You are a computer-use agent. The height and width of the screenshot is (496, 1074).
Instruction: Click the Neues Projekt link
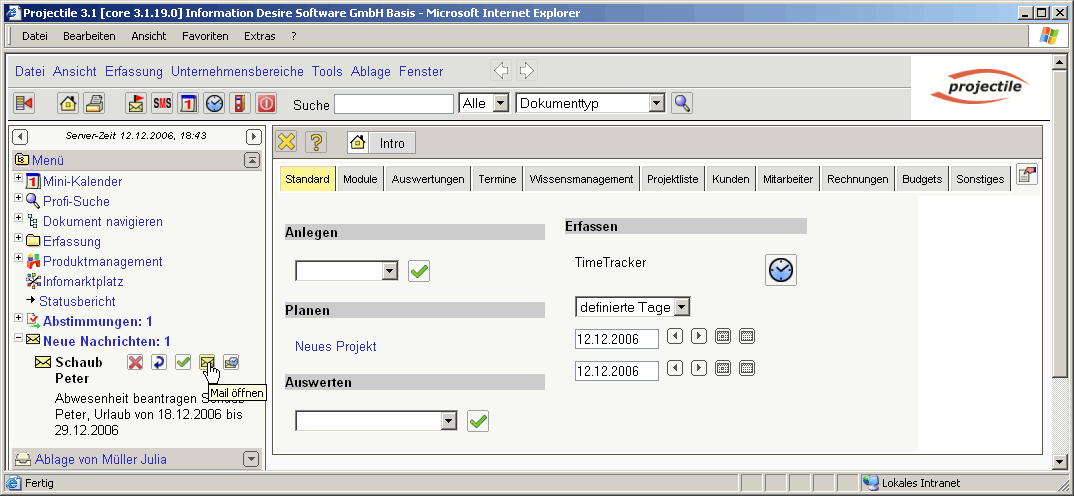(336, 346)
